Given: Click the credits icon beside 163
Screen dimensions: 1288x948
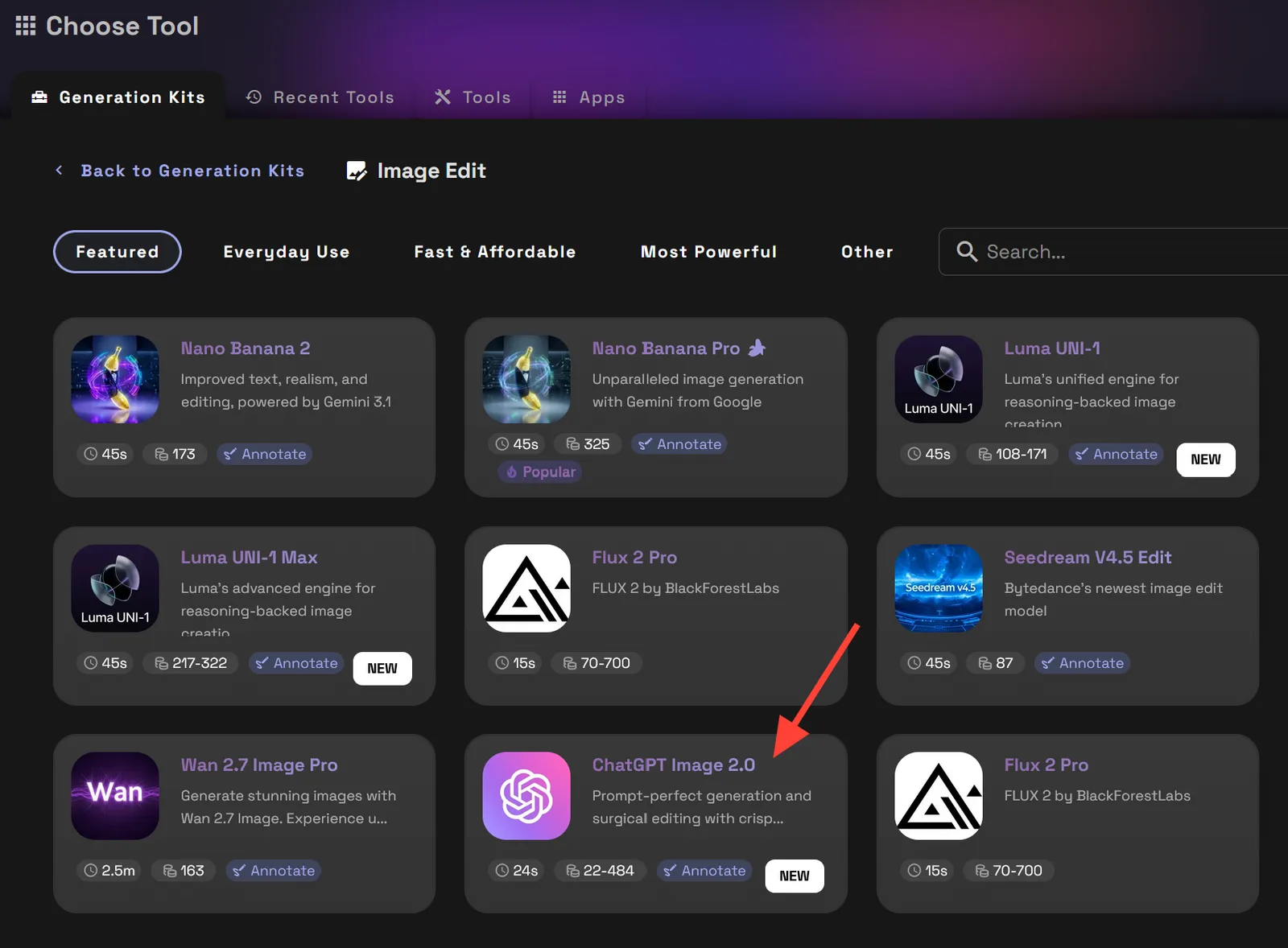Looking at the screenshot, I should 170,871.
